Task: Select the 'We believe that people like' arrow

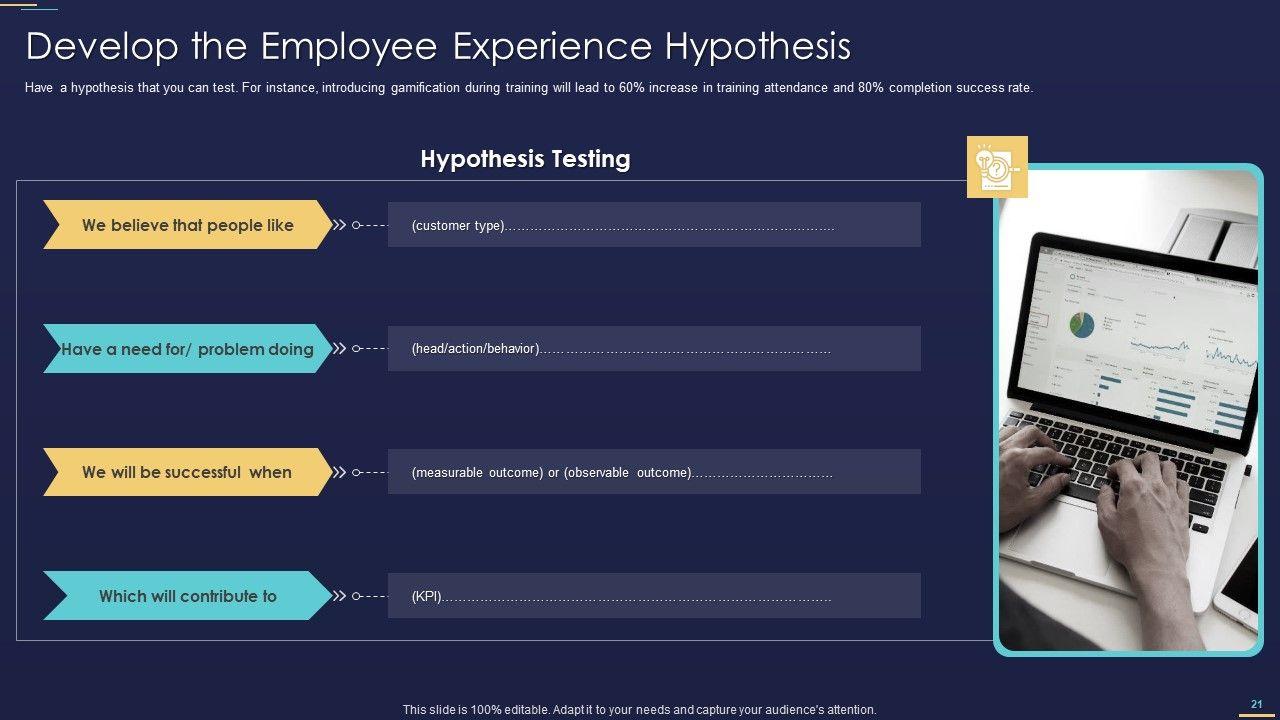Action: coord(188,225)
